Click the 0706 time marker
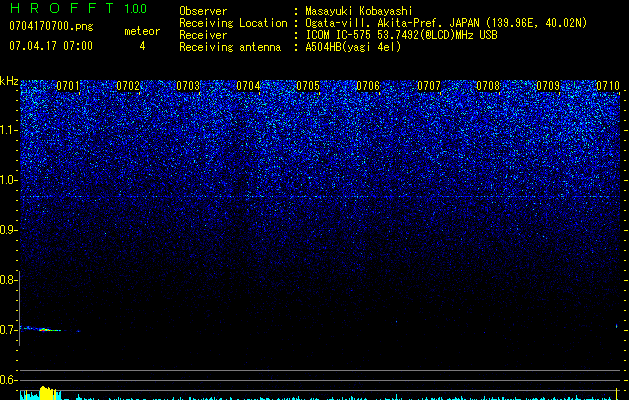The image size is (629, 400). pos(368,86)
